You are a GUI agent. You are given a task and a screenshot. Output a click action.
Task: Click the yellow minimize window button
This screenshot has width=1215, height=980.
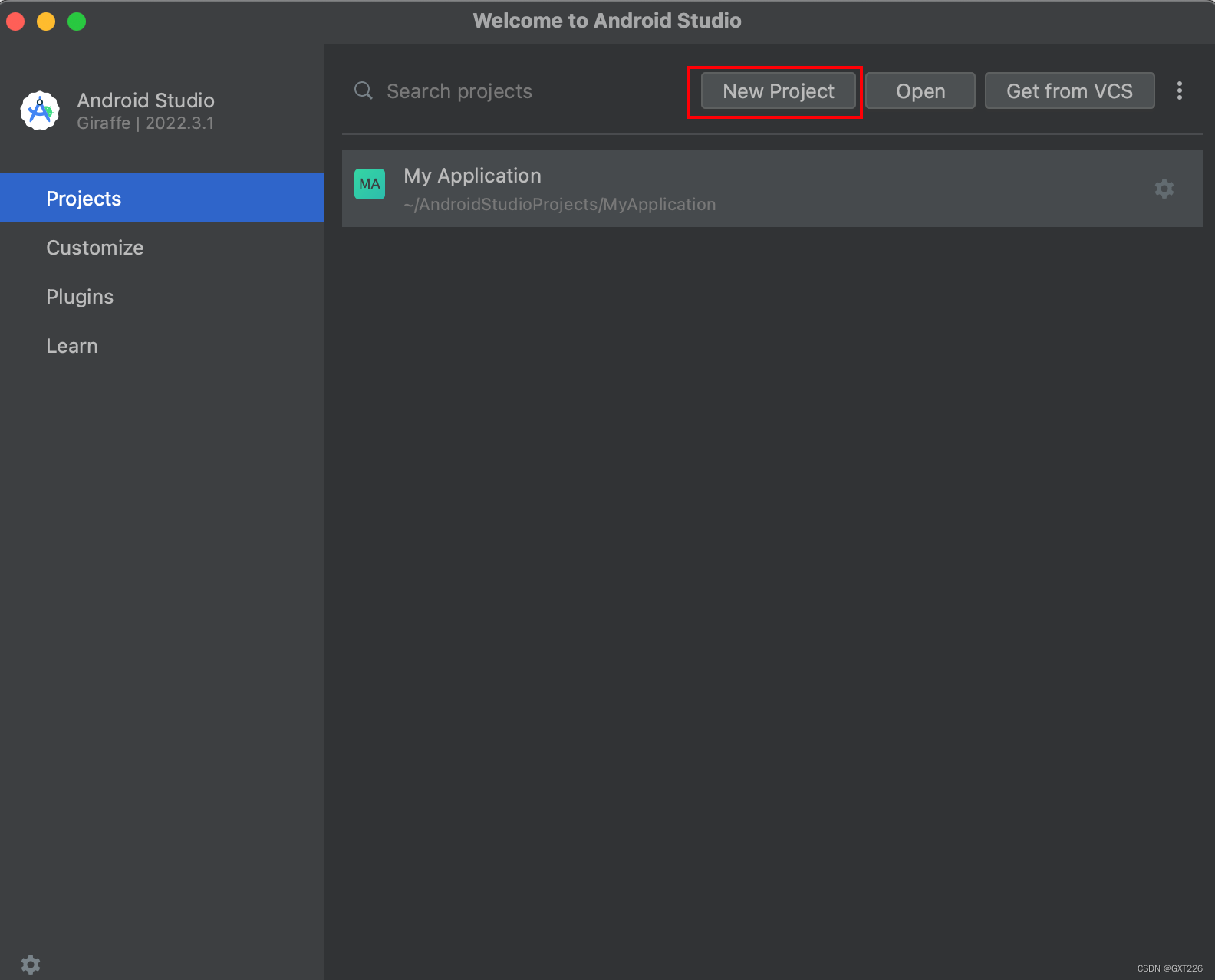pos(46,21)
